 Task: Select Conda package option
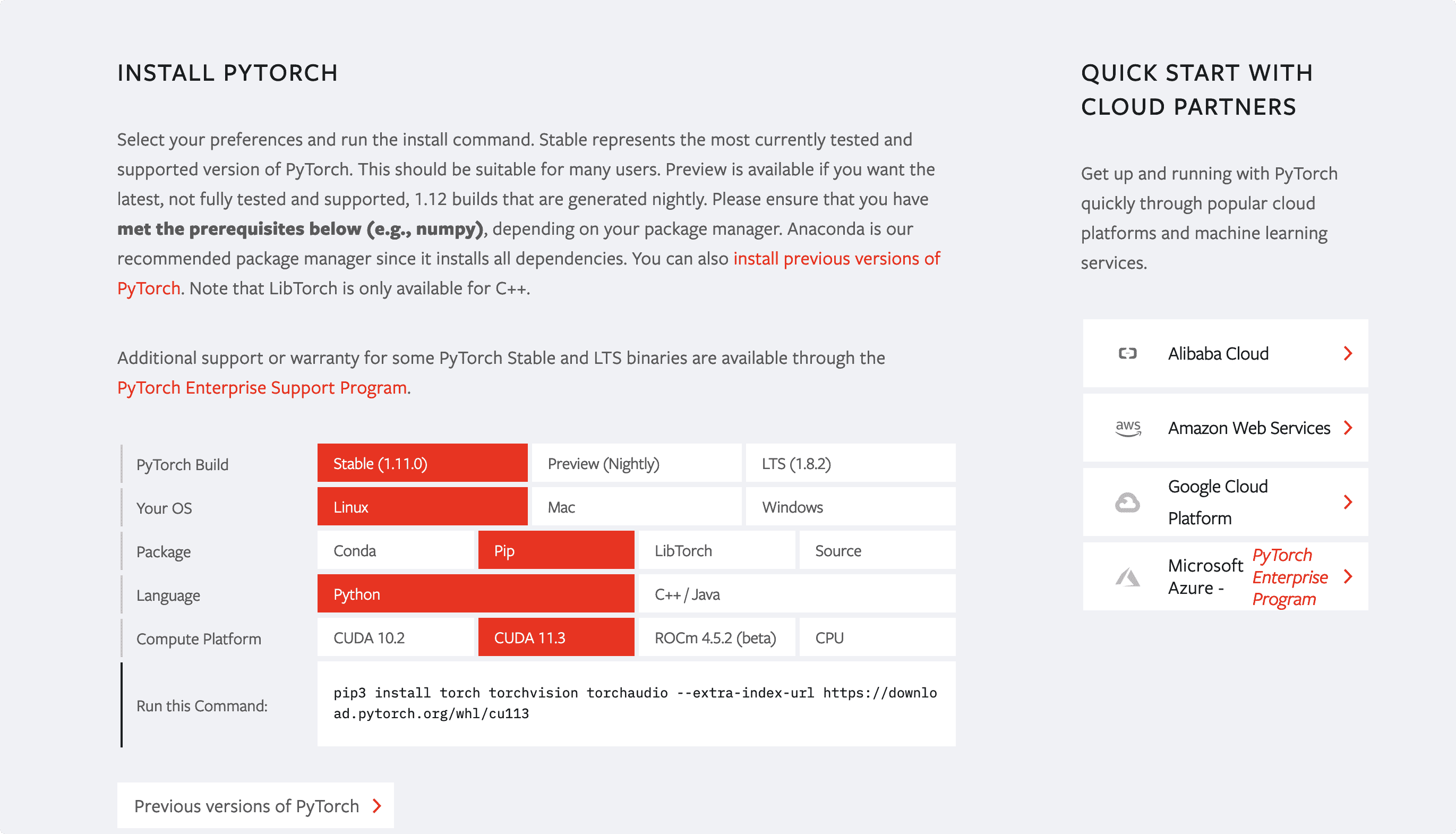click(396, 550)
